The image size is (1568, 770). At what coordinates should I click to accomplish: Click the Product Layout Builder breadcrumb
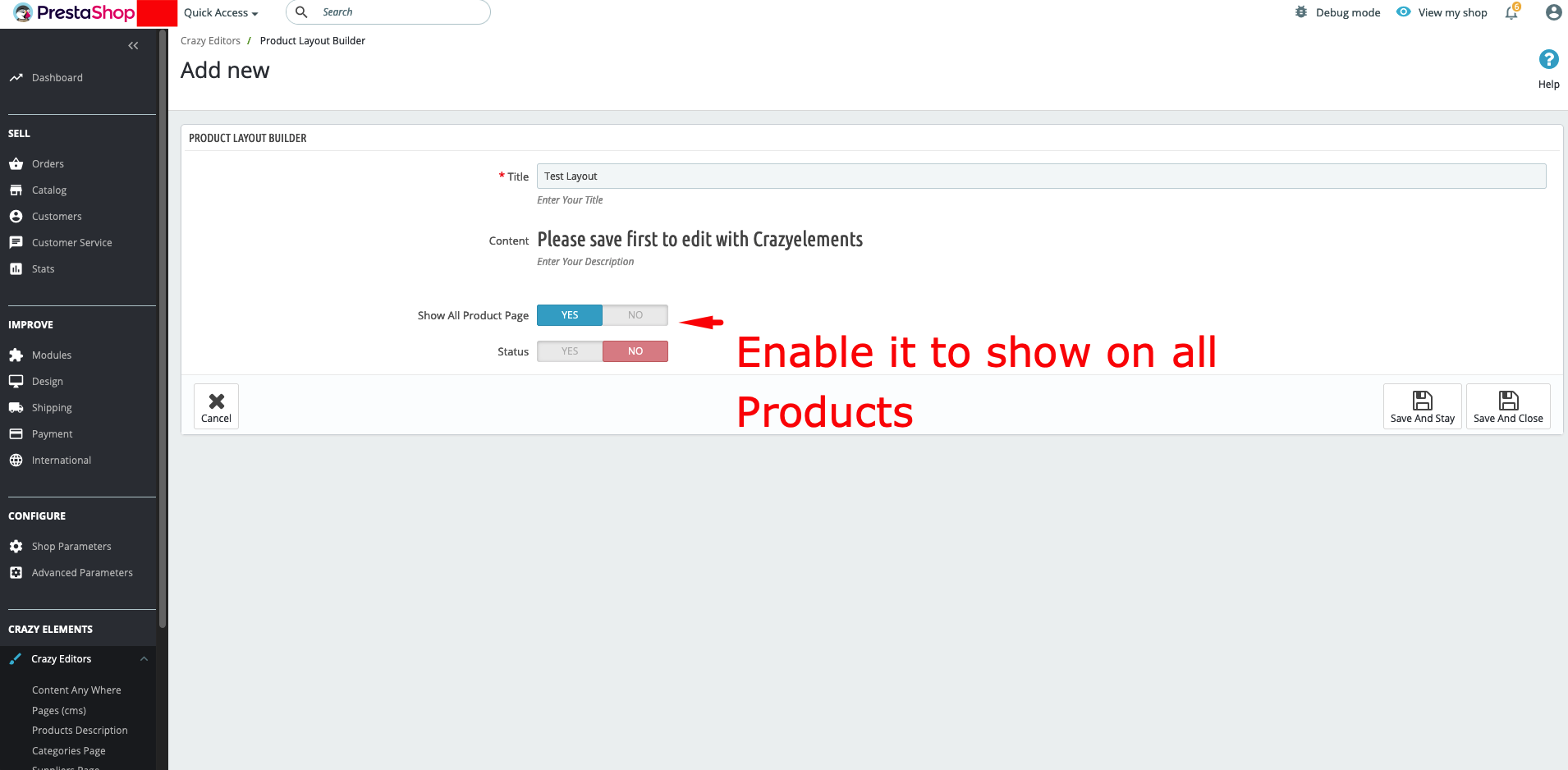(x=312, y=41)
